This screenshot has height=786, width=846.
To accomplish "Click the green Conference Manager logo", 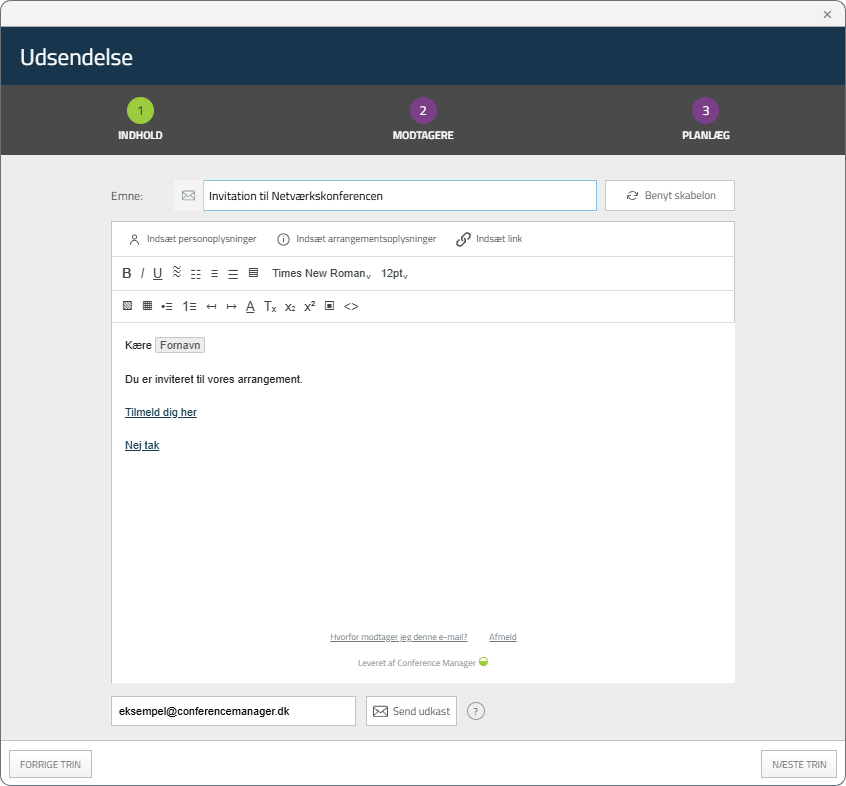I will [x=483, y=661].
